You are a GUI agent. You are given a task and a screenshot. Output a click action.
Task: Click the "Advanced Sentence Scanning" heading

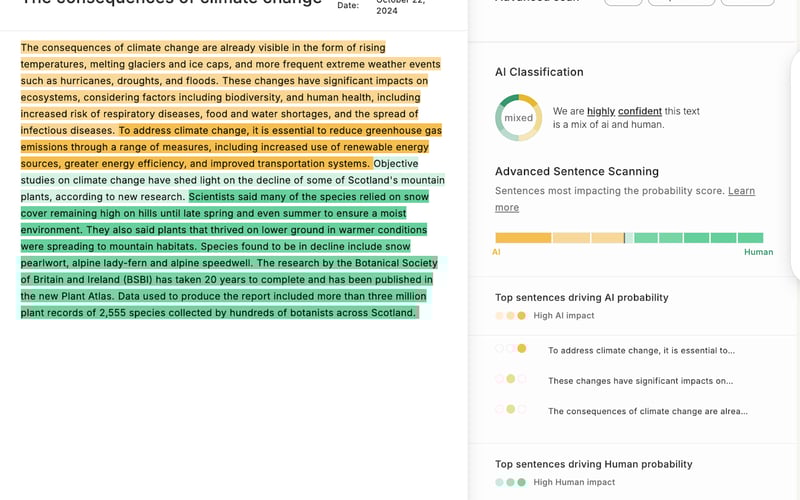tap(577, 171)
